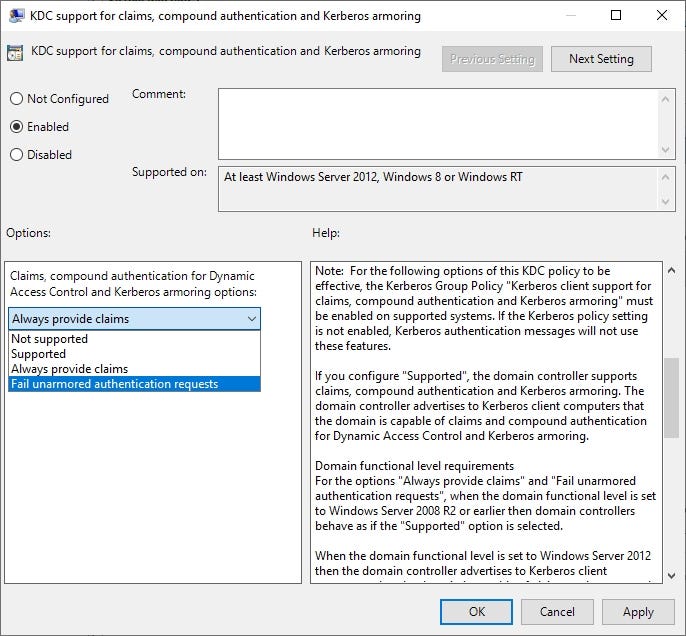
Task: Click inside the Comment text field
Action: click(x=438, y=123)
